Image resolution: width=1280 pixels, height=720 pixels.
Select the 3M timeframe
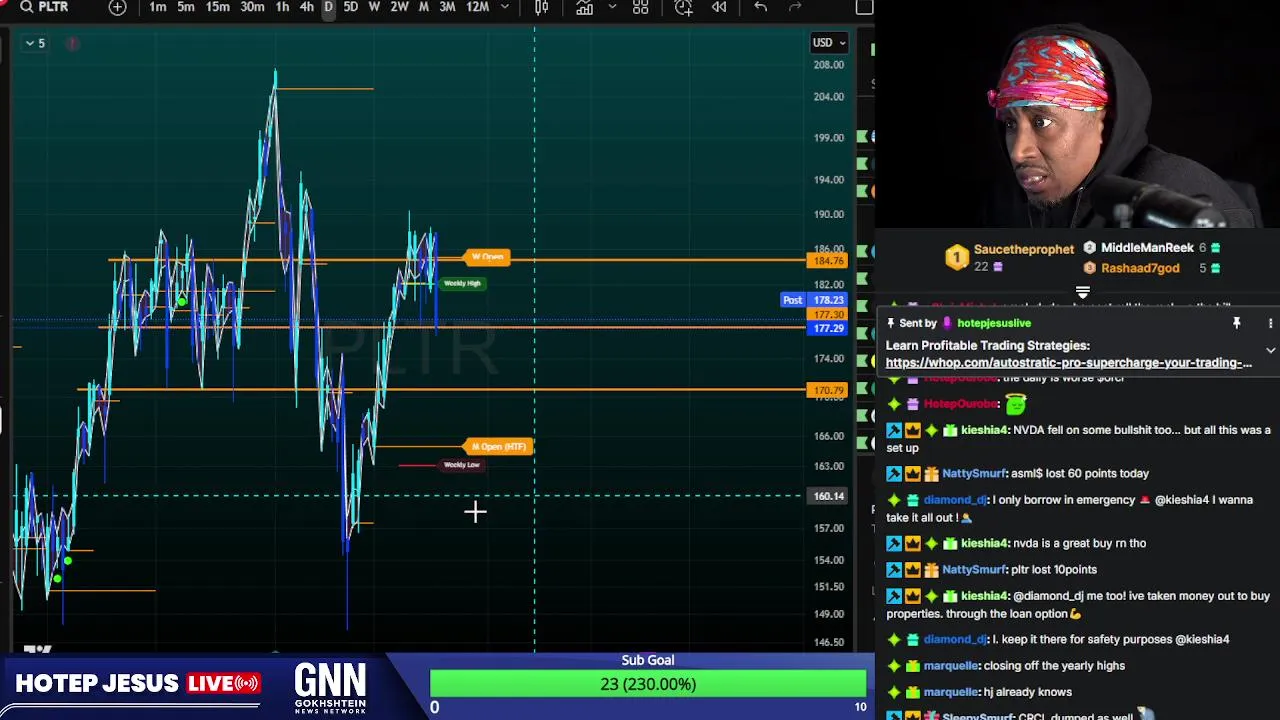pyautogui.click(x=447, y=7)
